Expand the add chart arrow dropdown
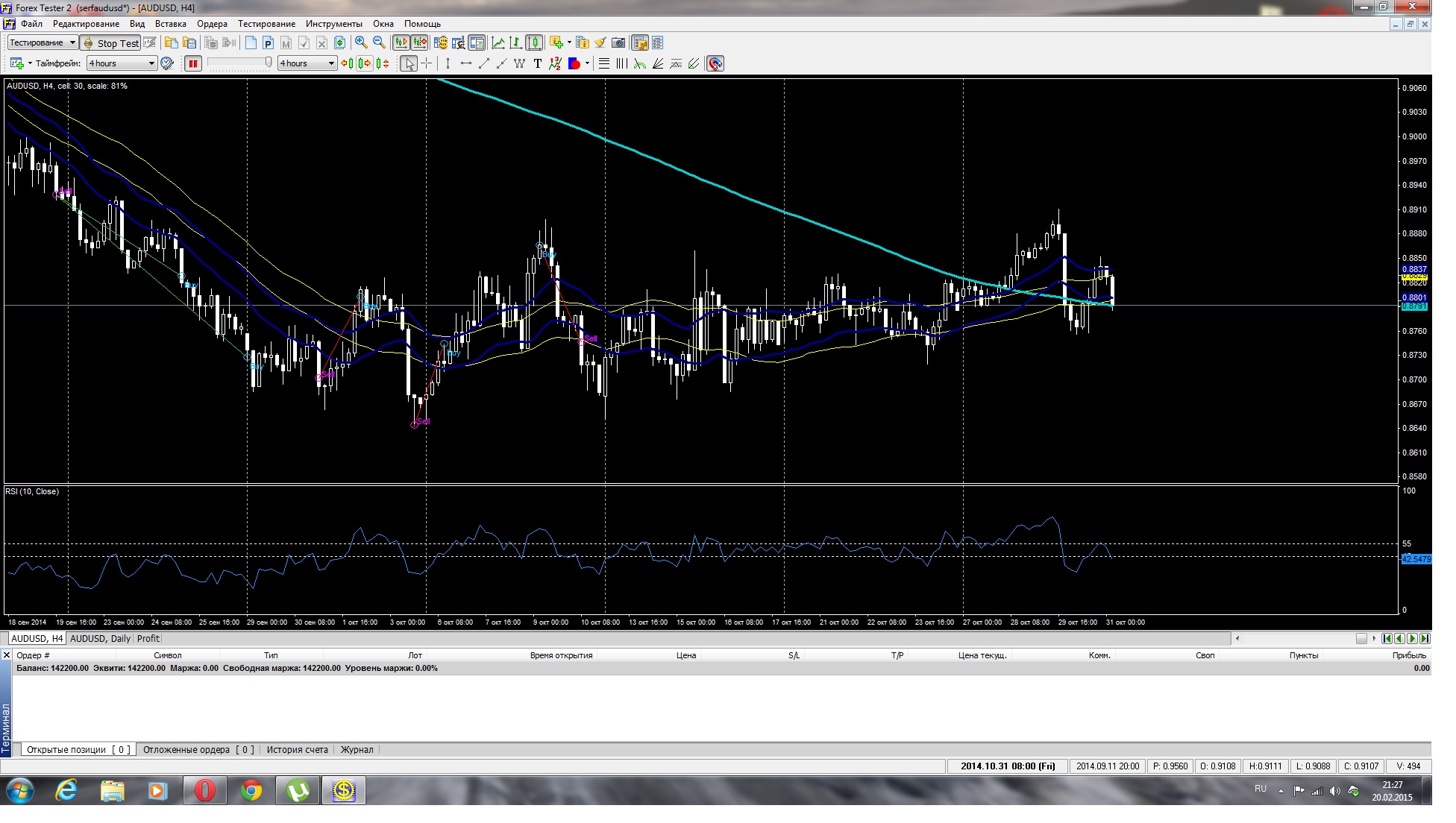Viewport: 1456px width, 823px height. pos(30,63)
